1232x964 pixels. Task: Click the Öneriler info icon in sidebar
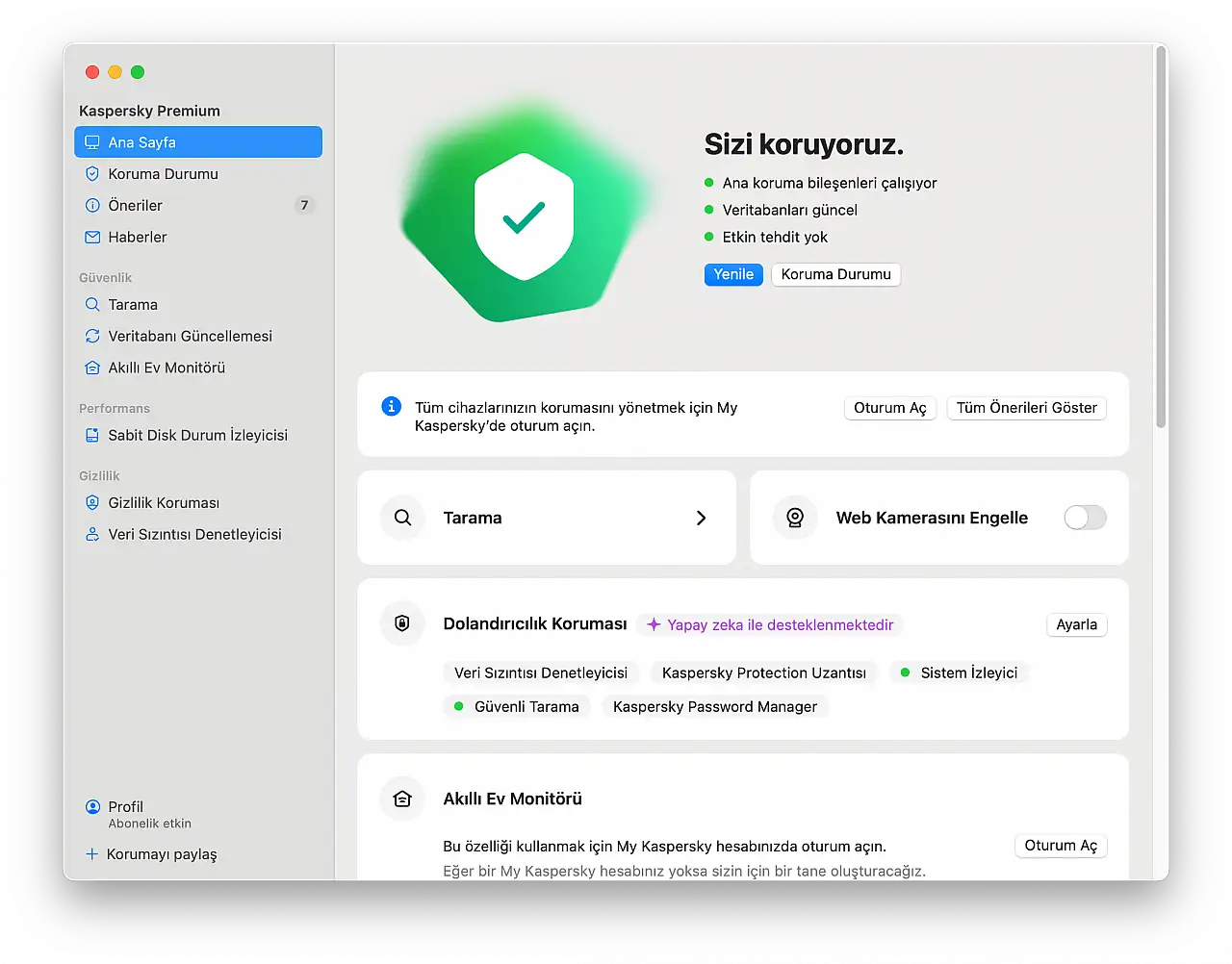click(x=92, y=206)
